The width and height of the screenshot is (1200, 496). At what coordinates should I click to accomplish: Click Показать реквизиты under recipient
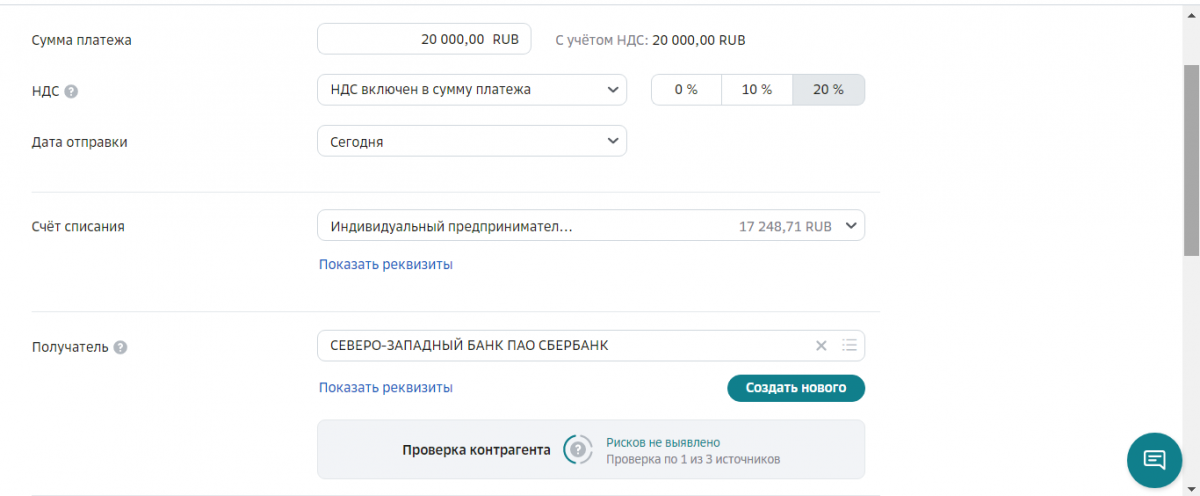(x=386, y=387)
